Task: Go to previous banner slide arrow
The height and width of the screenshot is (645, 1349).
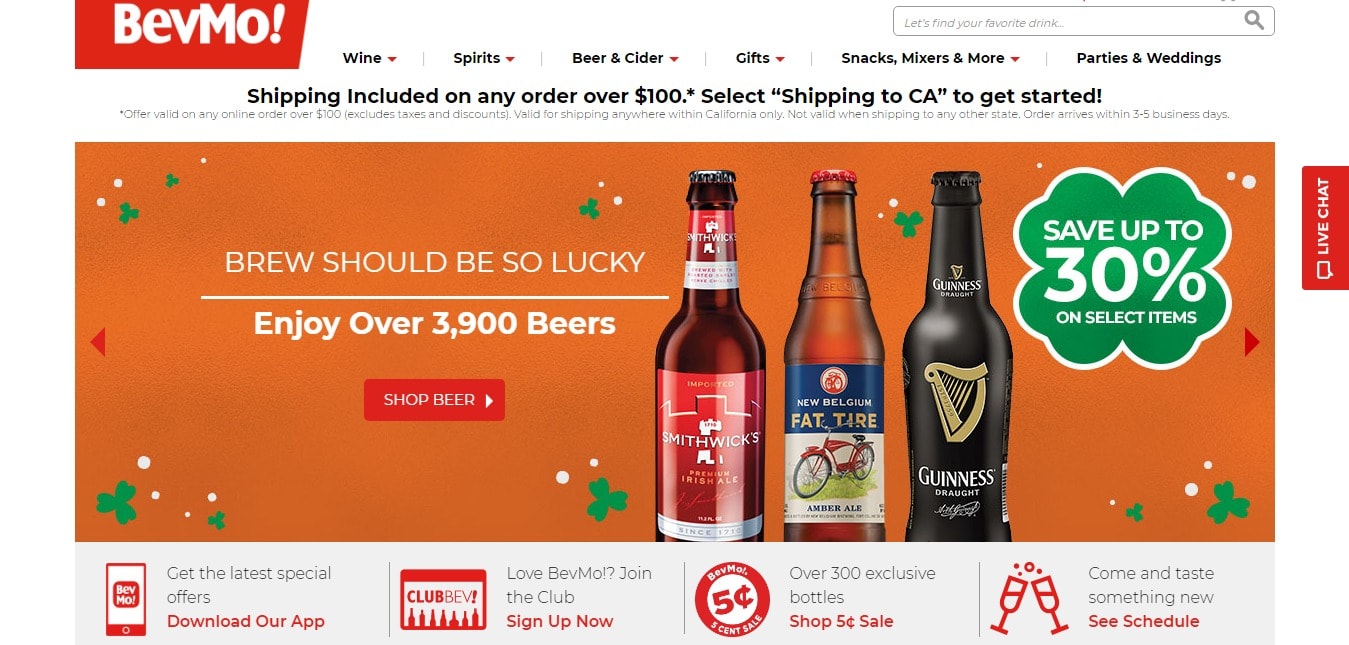Action: click(x=98, y=342)
